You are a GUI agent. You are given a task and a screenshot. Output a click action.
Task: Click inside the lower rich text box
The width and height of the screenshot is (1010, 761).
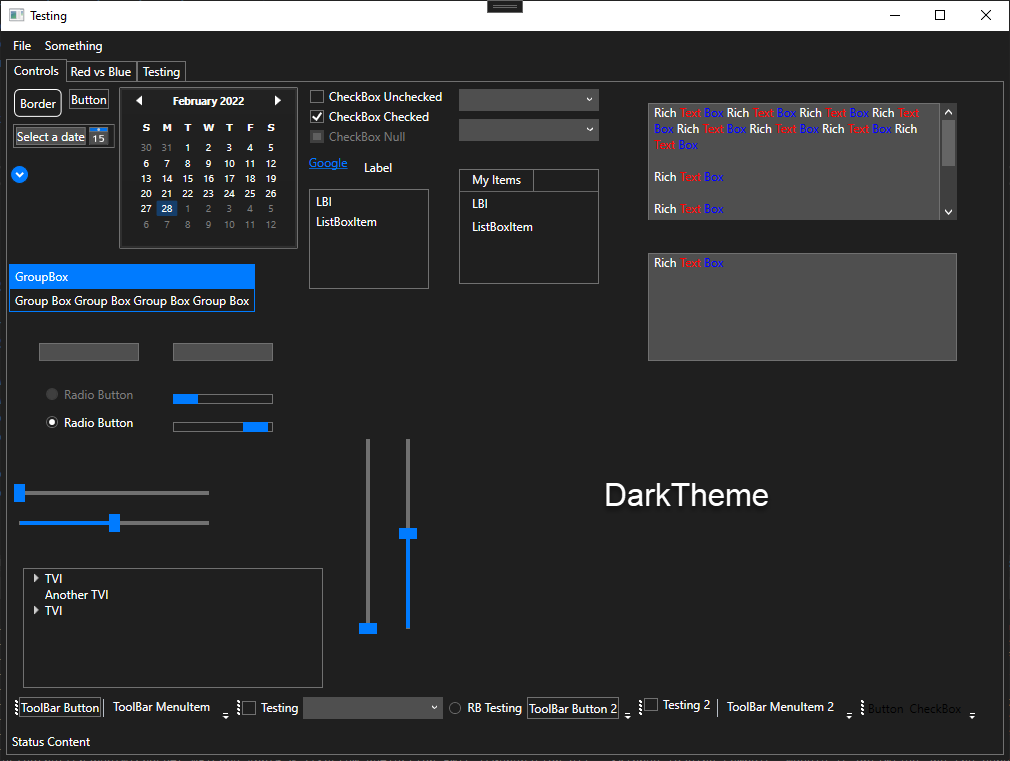(802, 307)
